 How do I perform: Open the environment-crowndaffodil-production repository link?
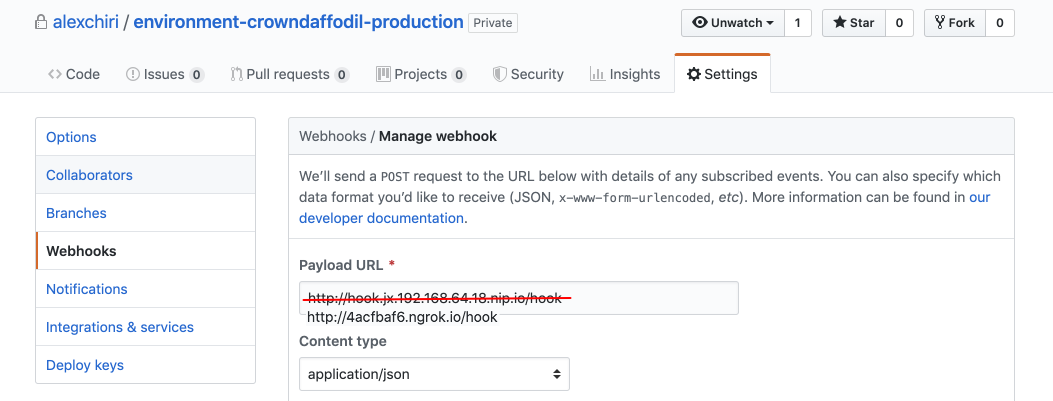tap(298, 22)
